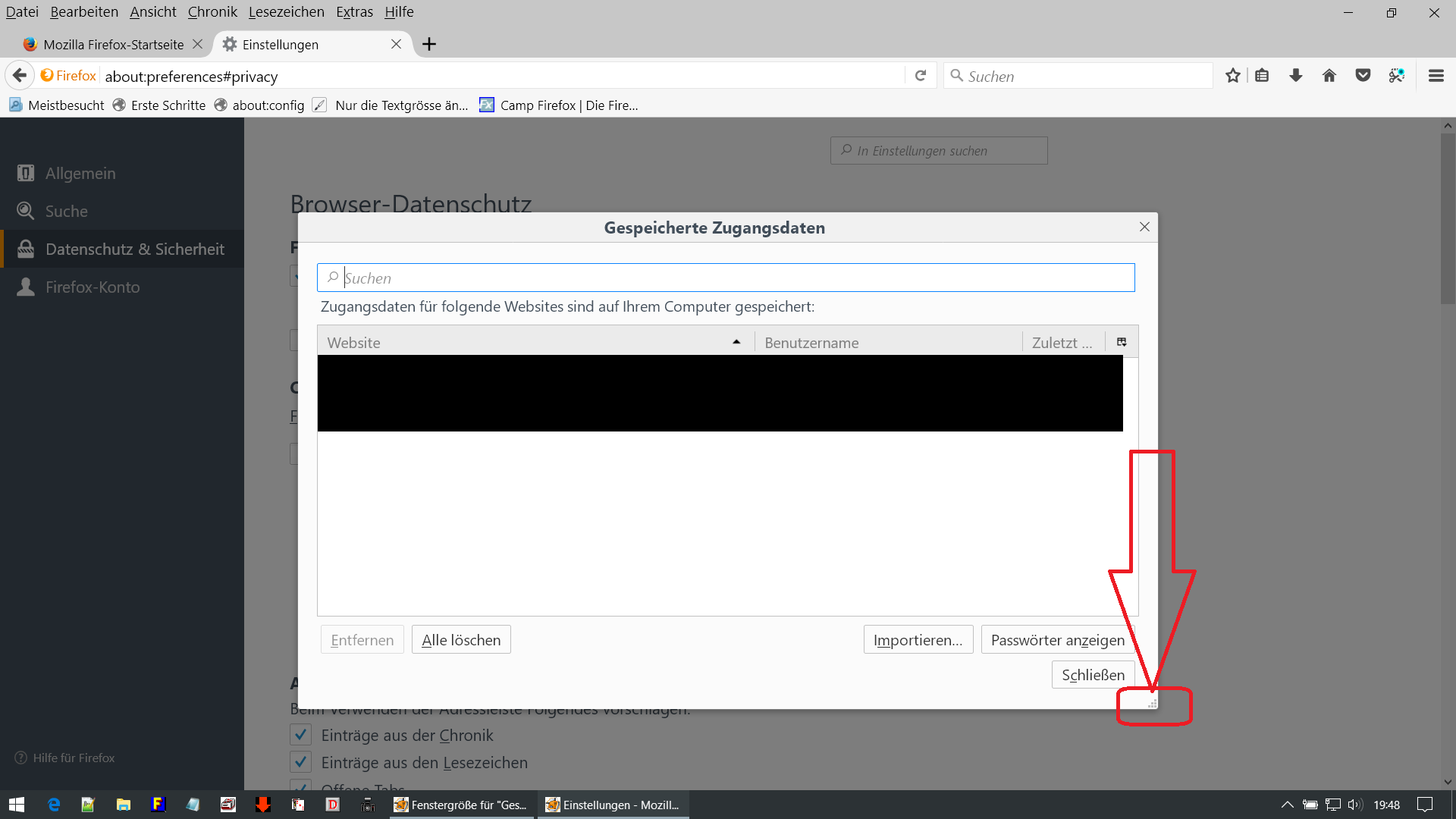
Task: Click the reload page icon
Action: click(921, 76)
